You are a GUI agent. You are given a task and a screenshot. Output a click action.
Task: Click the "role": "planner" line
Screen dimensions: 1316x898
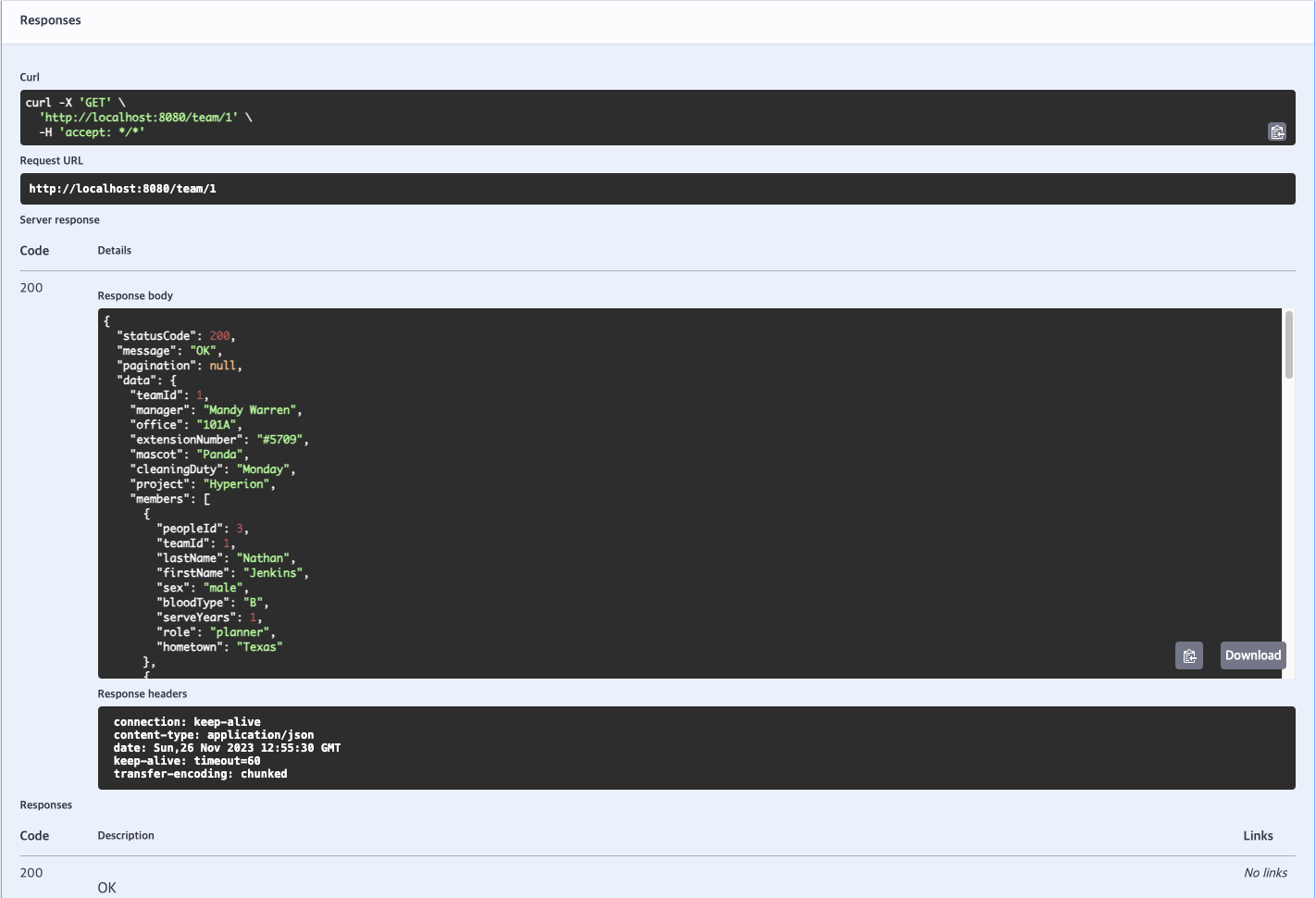coord(216,632)
